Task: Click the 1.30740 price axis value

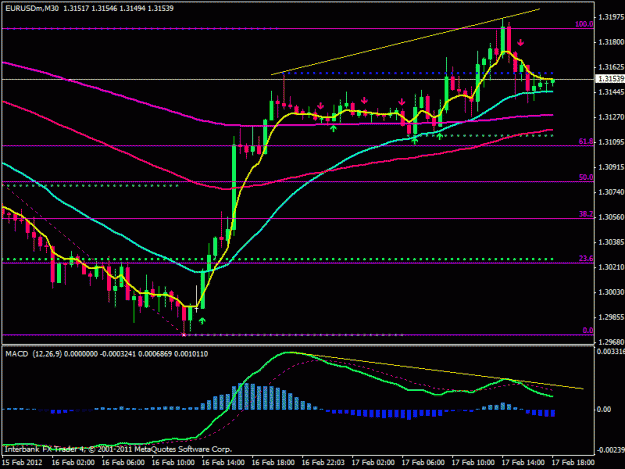Action: point(611,192)
